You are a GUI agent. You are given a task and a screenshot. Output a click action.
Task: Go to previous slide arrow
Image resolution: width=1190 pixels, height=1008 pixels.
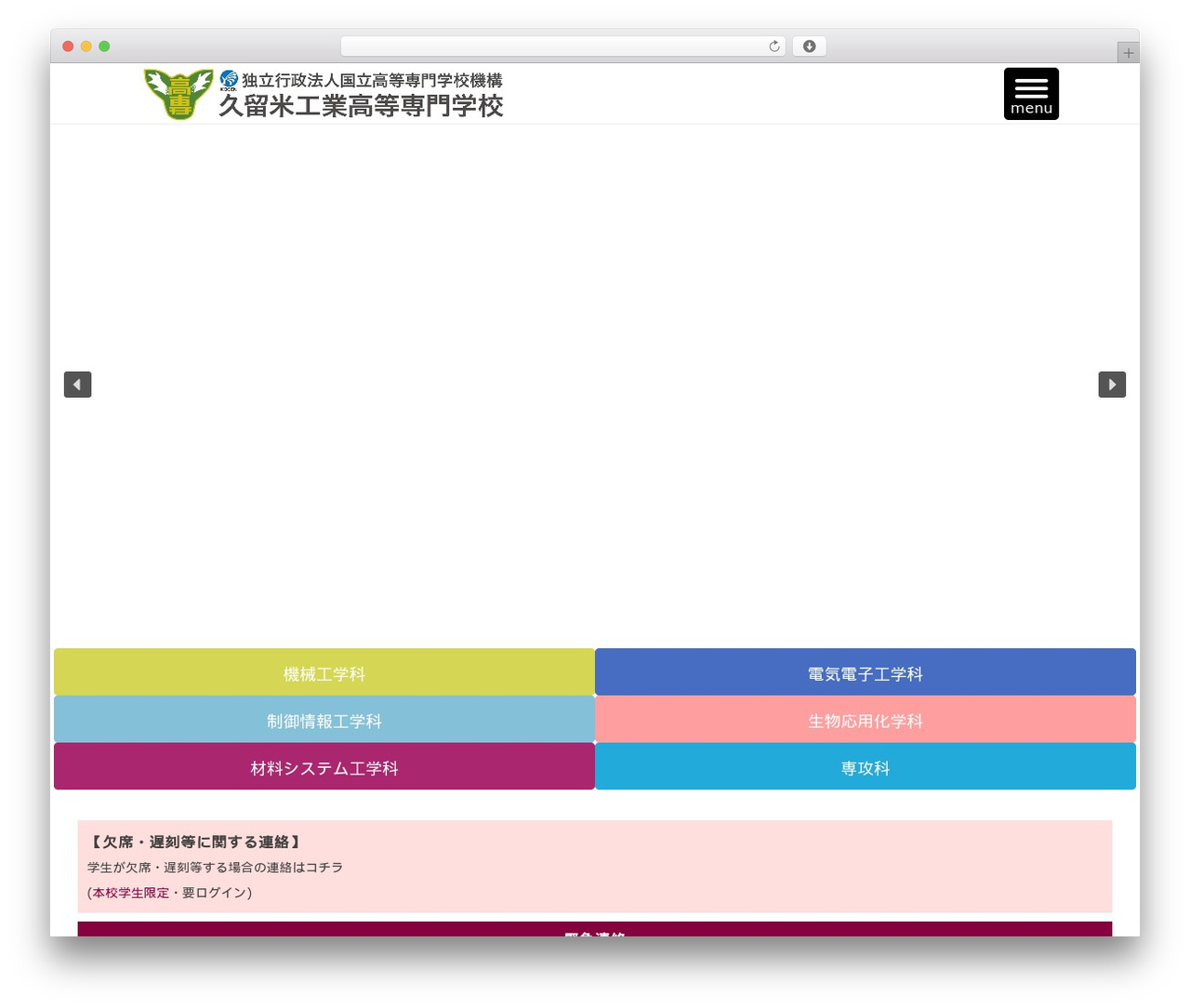click(77, 384)
